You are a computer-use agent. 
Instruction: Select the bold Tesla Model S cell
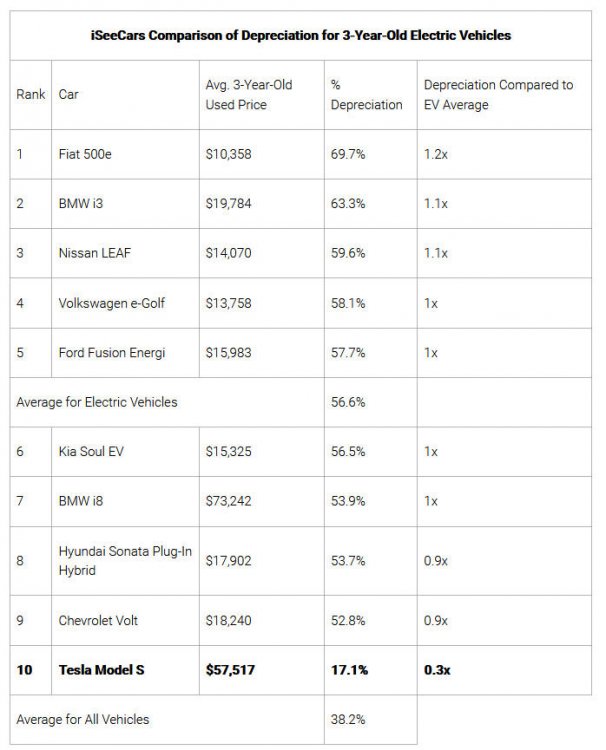pyautogui.click(x=103, y=669)
